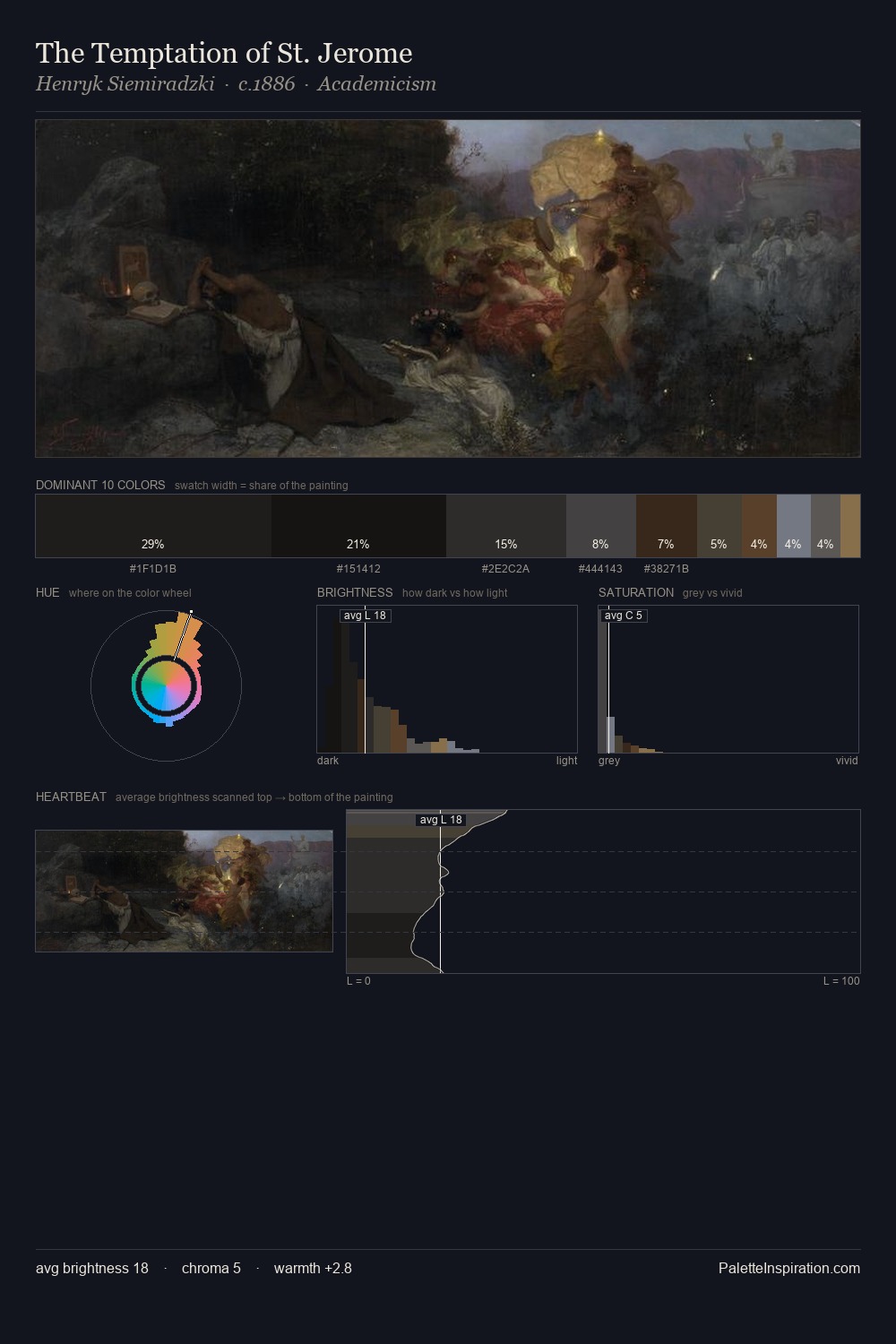
Task: Click the avg brightness 18 footer text
Action: [x=92, y=1268]
